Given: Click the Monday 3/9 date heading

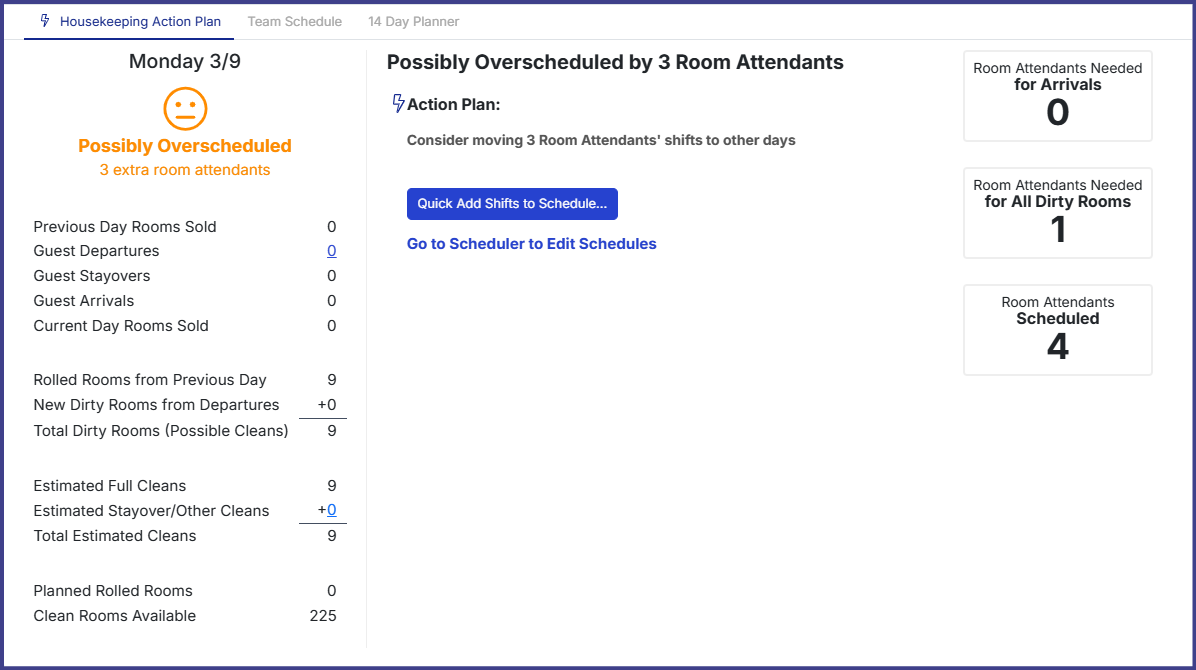Looking at the screenshot, I should tap(185, 62).
